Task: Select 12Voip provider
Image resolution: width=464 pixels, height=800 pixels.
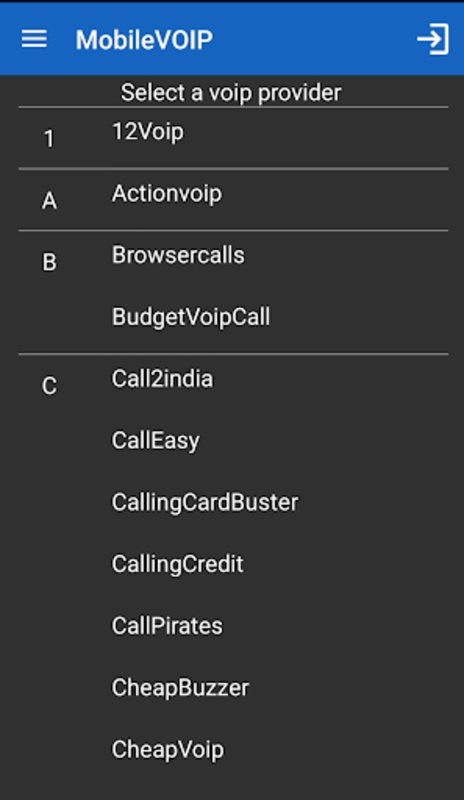Action: click(x=148, y=132)
